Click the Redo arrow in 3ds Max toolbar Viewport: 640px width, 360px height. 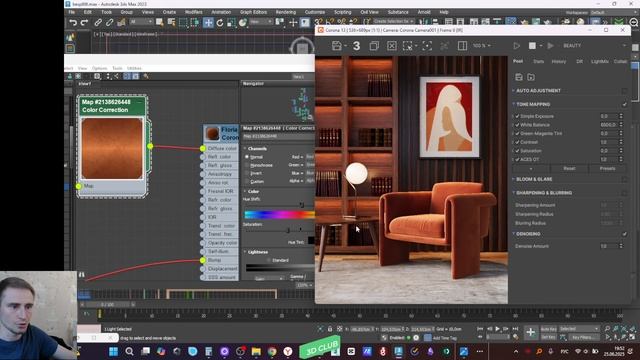84,22
